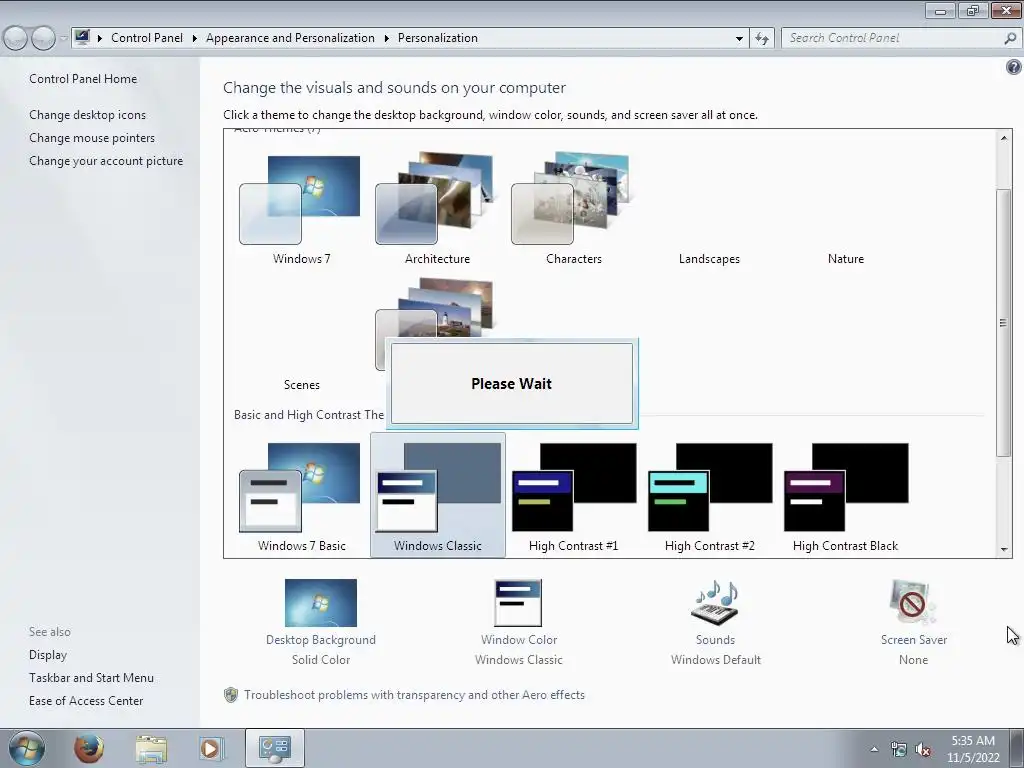Viewport: 1024px width, 768px height.
Task: Launch Firefox from the taskbar
Action: pyautogui.click(x=89, y=748)
